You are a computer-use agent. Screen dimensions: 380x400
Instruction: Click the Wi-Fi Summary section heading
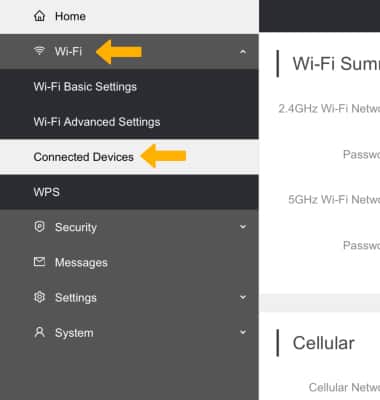tap(336, 63)
